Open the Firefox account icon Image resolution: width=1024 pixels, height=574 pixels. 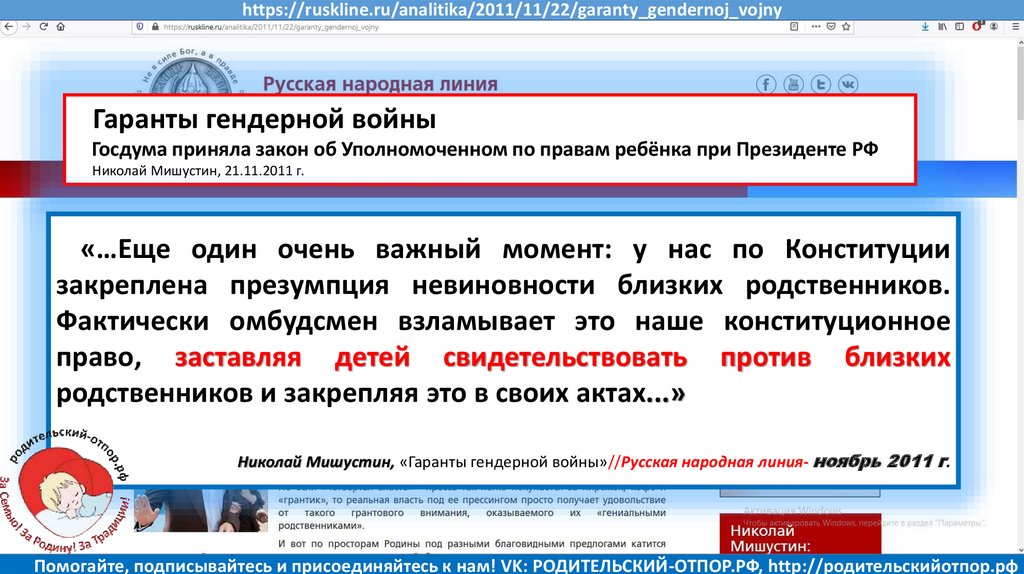point(994,27)
